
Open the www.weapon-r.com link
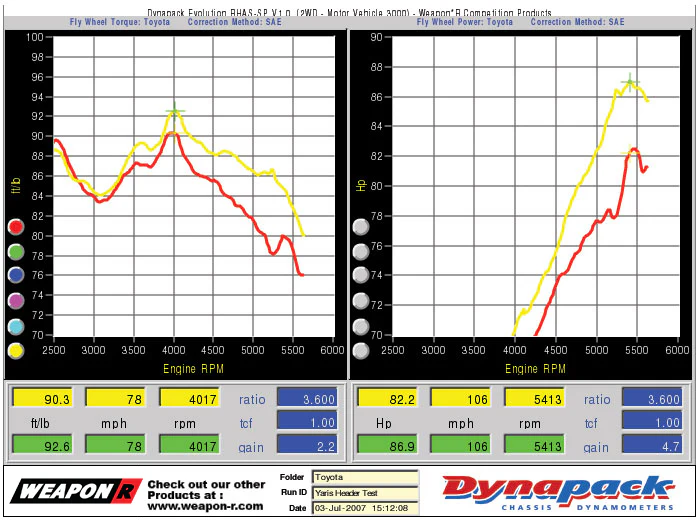206,506
